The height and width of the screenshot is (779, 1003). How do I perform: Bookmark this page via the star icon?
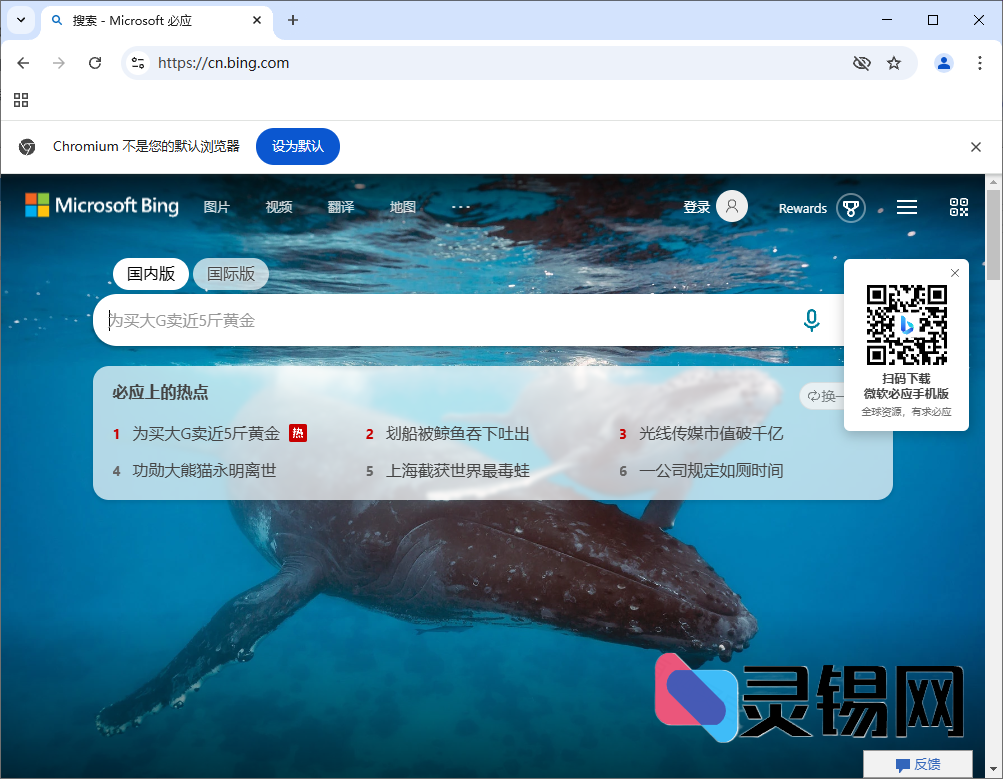click(x=893, y=62)
